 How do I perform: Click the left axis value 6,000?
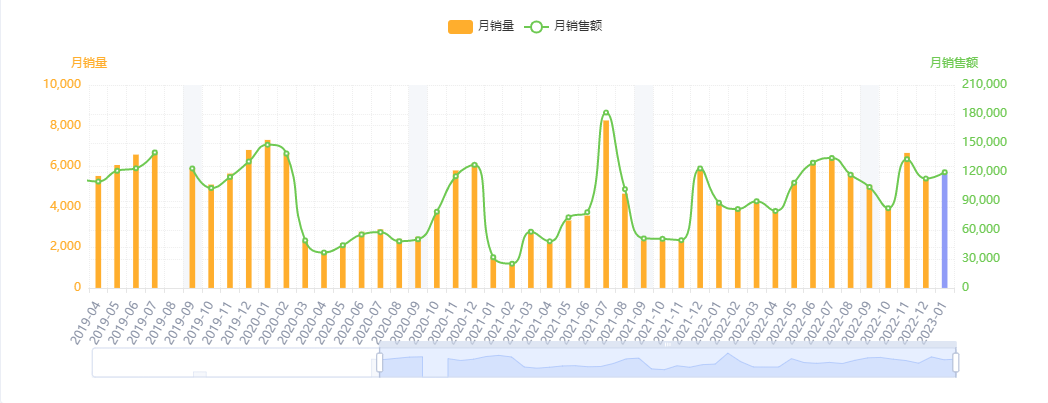(66, 166)
